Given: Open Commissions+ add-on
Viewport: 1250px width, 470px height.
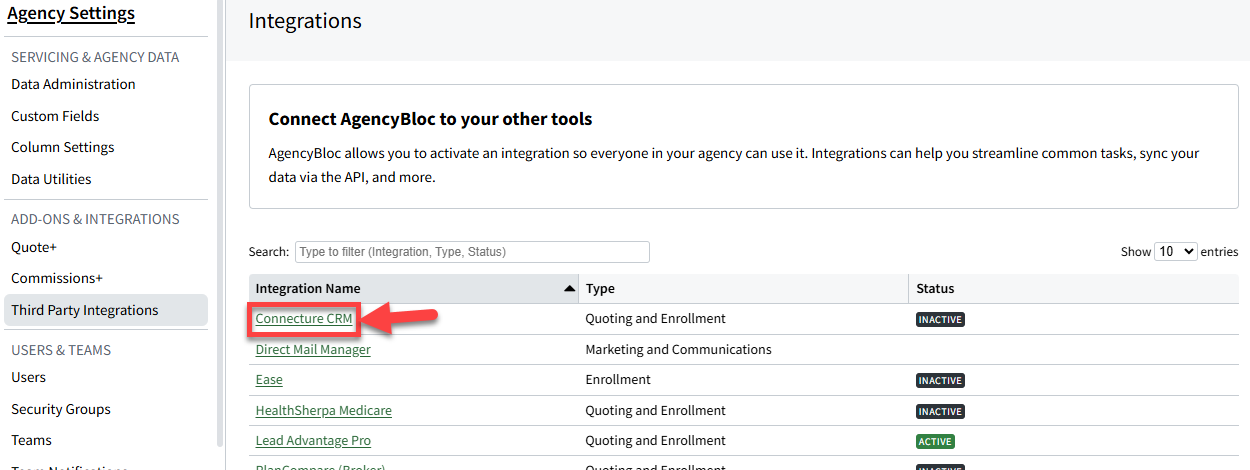Looking at the screenshot, I should (57, 278).
